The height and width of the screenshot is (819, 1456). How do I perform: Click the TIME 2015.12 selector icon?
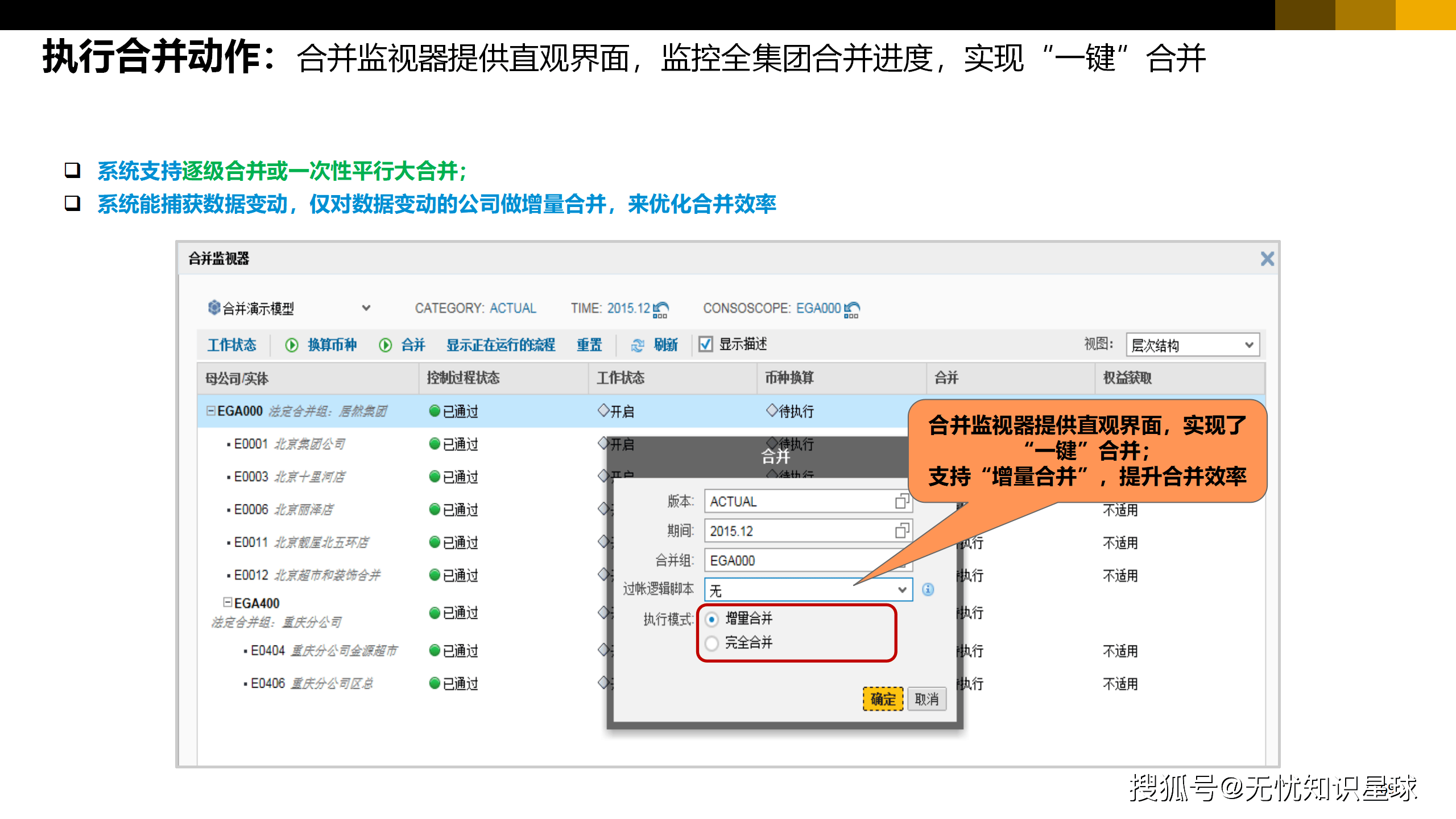(x=661, y=309)
